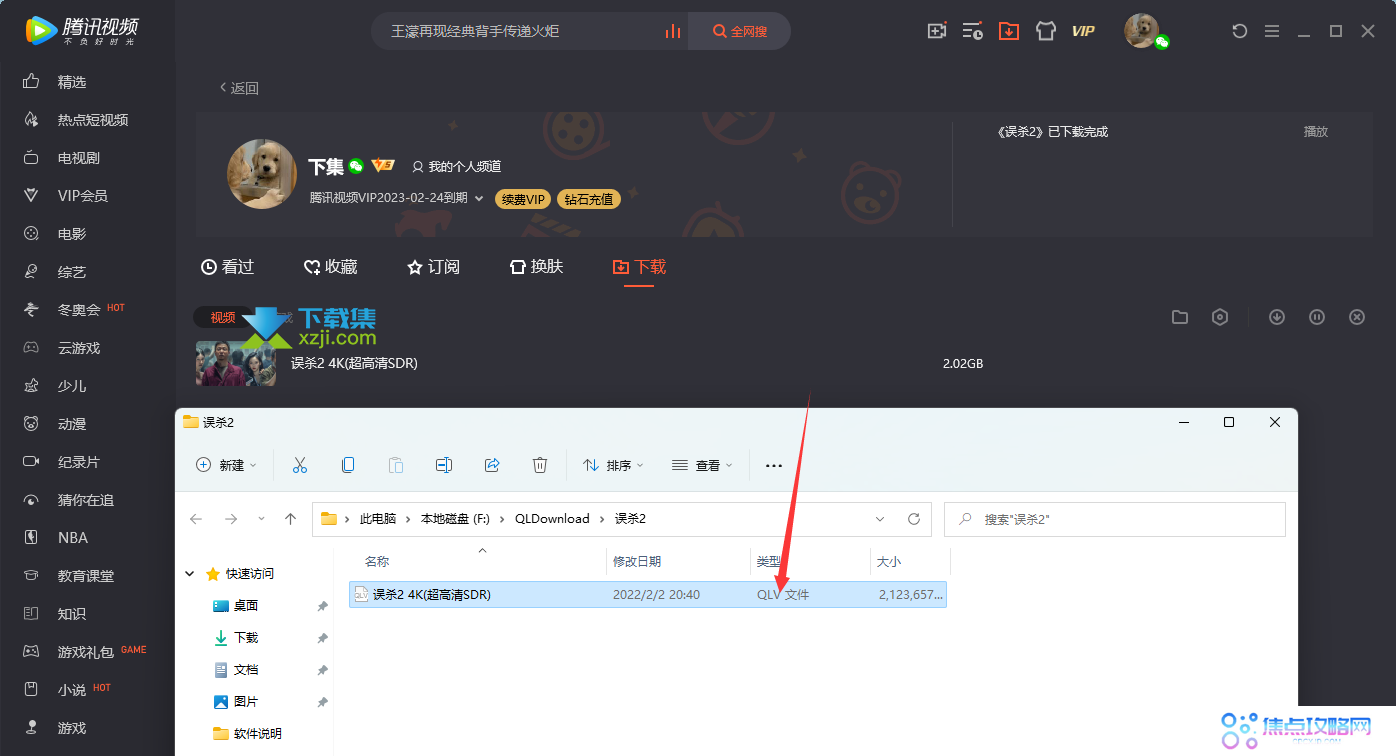This screenshot has height=756, width=1396.
Task: Switch to the 订阅 tab
Action: (433, 267)
